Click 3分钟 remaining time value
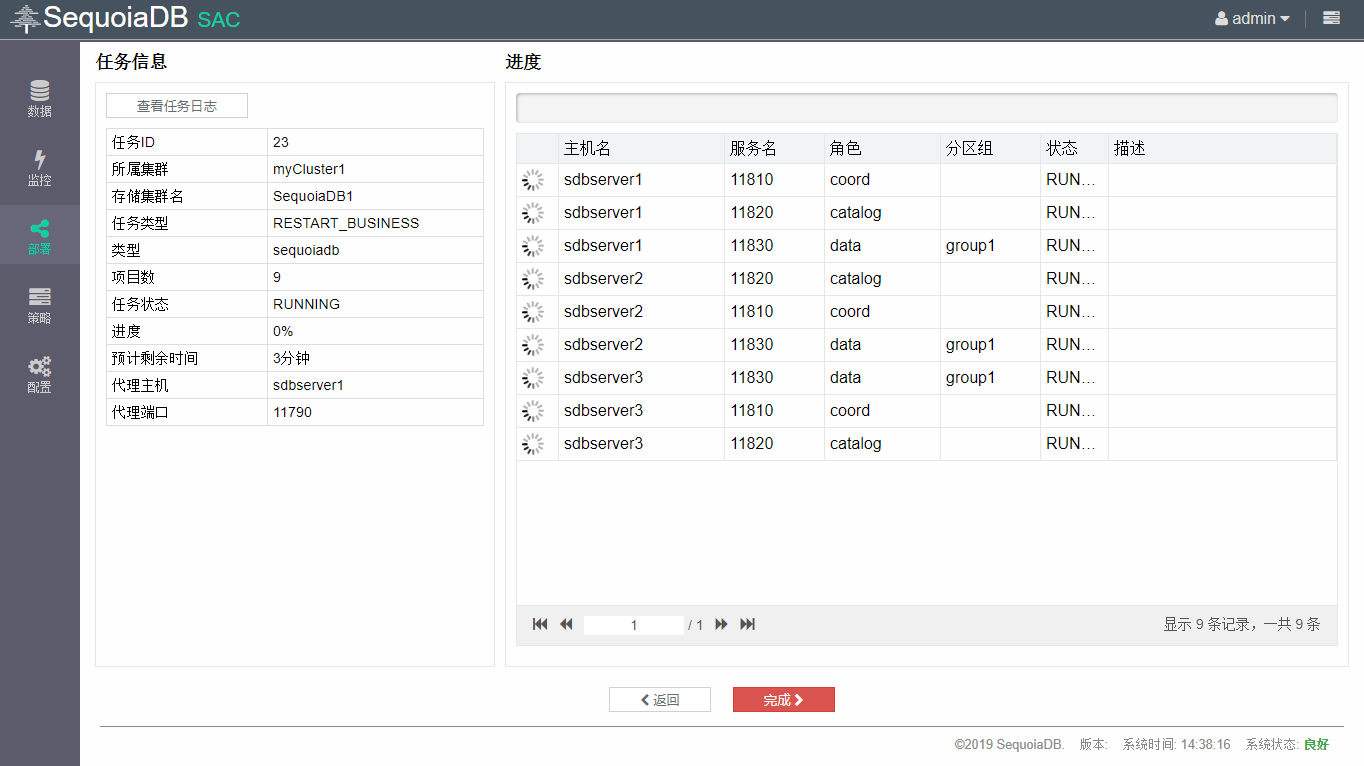The width and height of the screenshot is (1364, 766). tap(291, 358)
